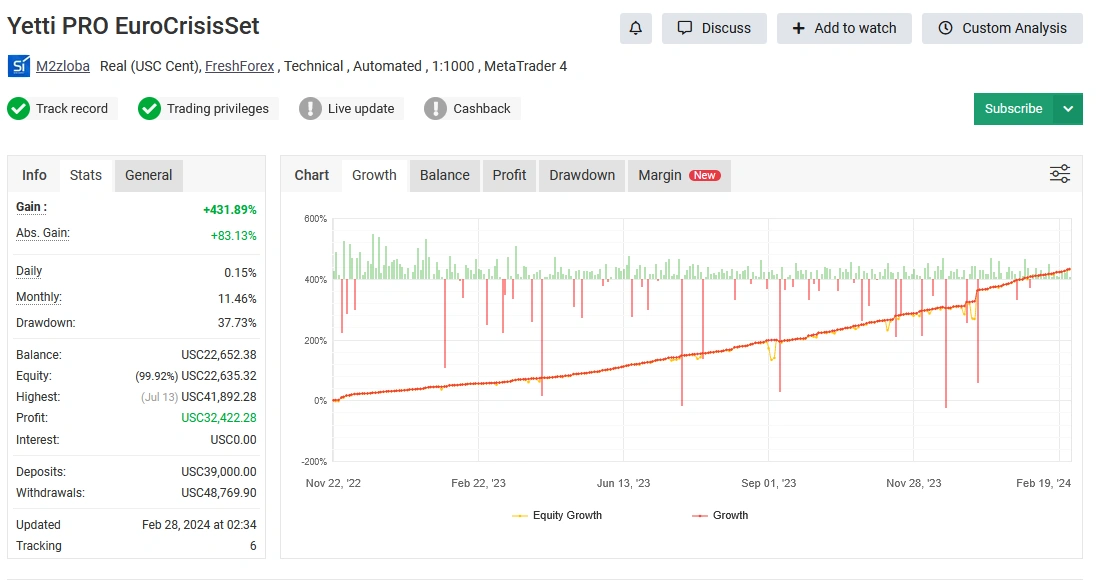
Task: Click the M2zloba user avatar icon
Action: click(19, 66)
